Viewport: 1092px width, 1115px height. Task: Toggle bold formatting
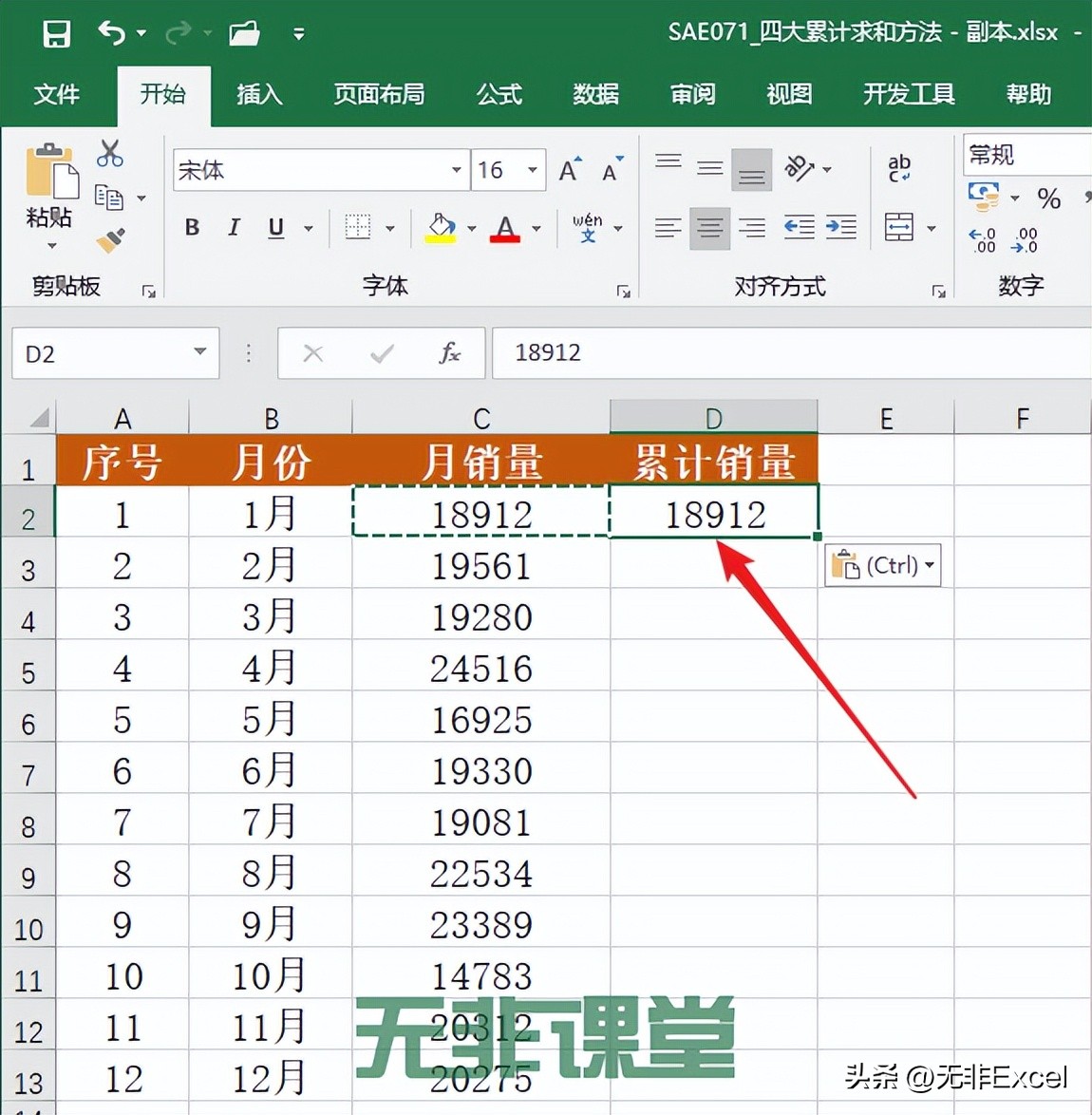coord(191,228)
